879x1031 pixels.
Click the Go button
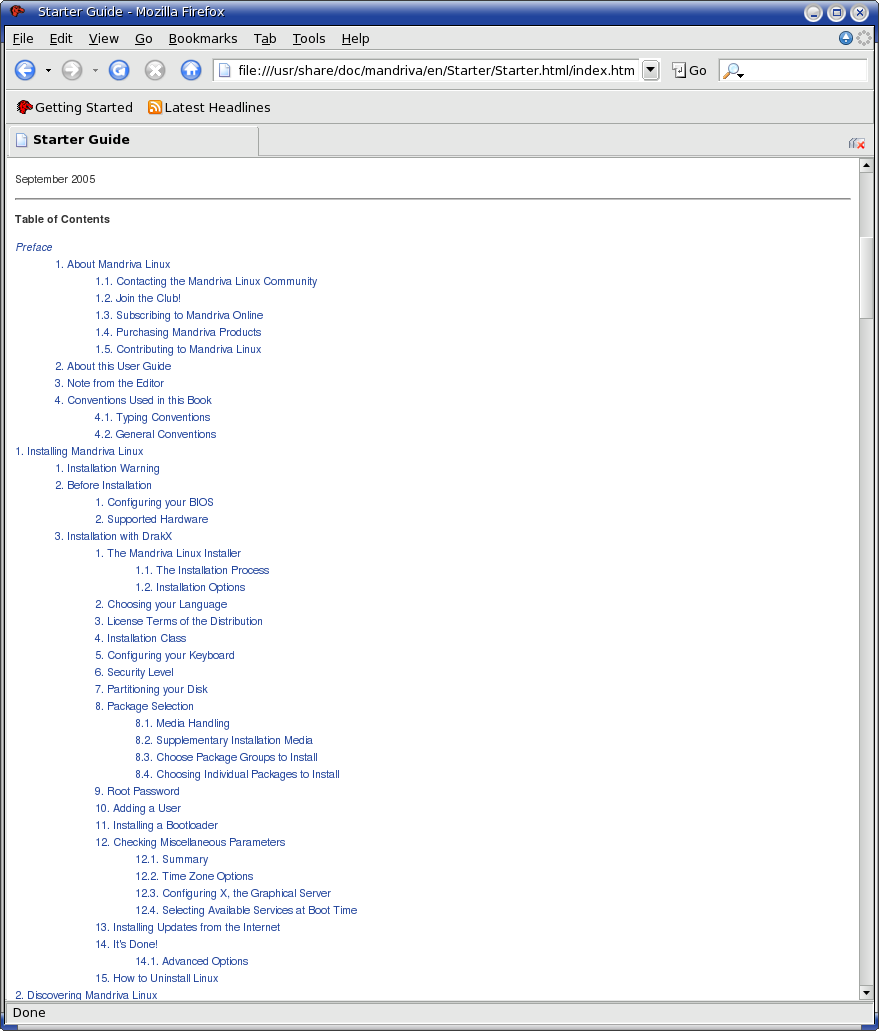click(x=689, y=70)
